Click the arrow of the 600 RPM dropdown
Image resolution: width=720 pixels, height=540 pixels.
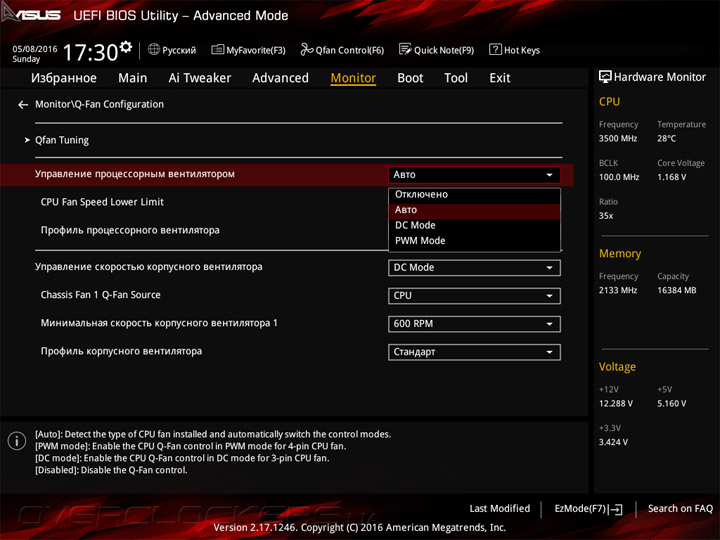click(549, 324)
